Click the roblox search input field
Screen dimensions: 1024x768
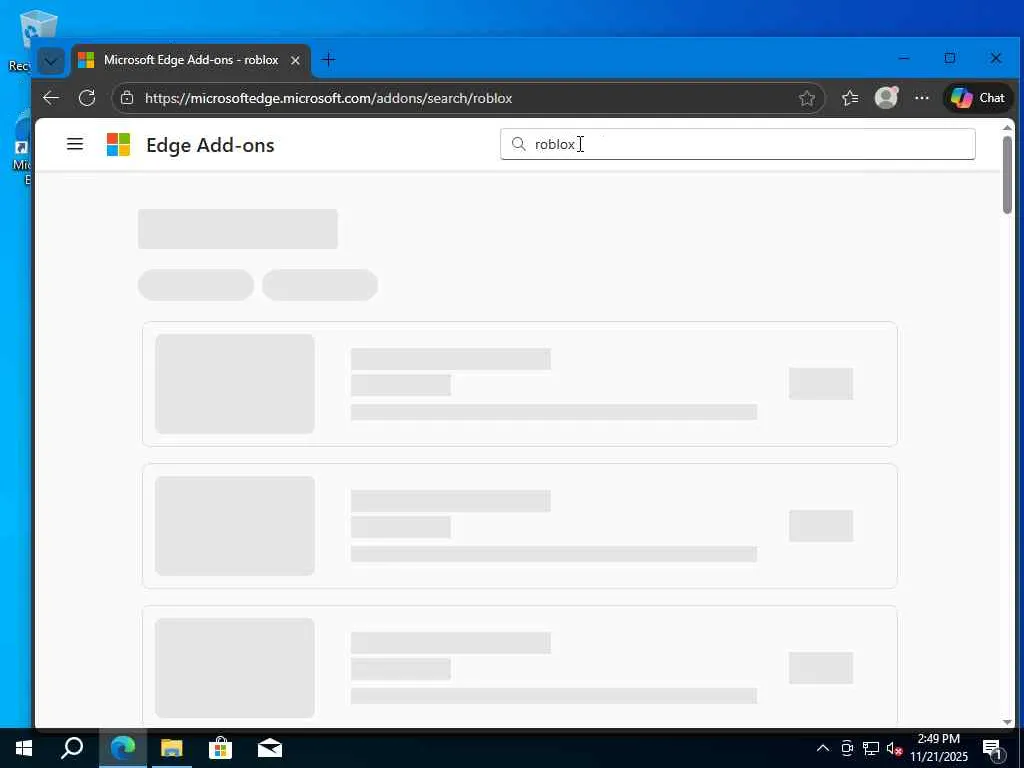click(737, 144)
